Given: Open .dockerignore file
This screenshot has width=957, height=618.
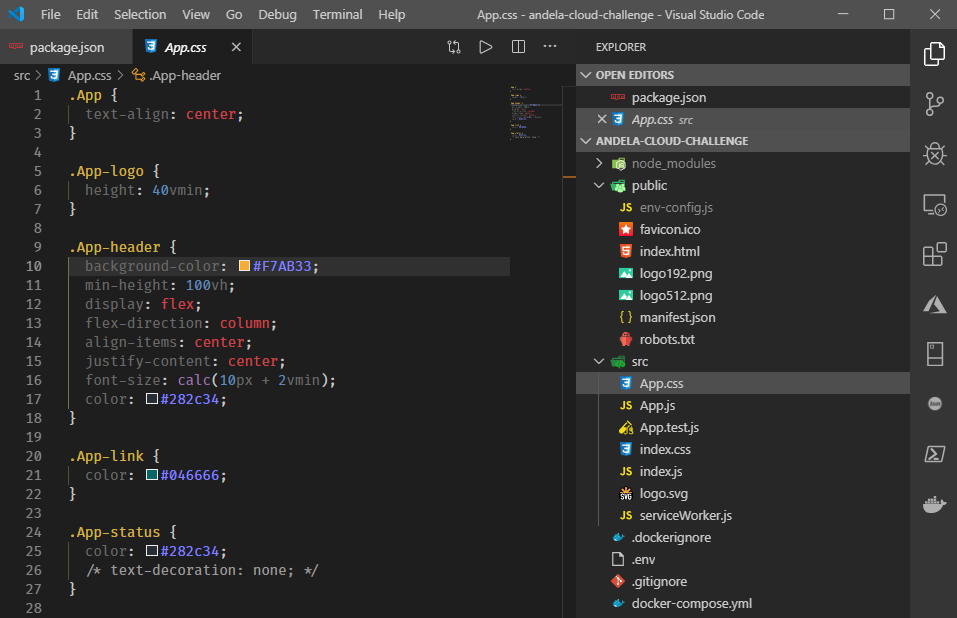Looking at the screenshot, I should click(743, 537).
